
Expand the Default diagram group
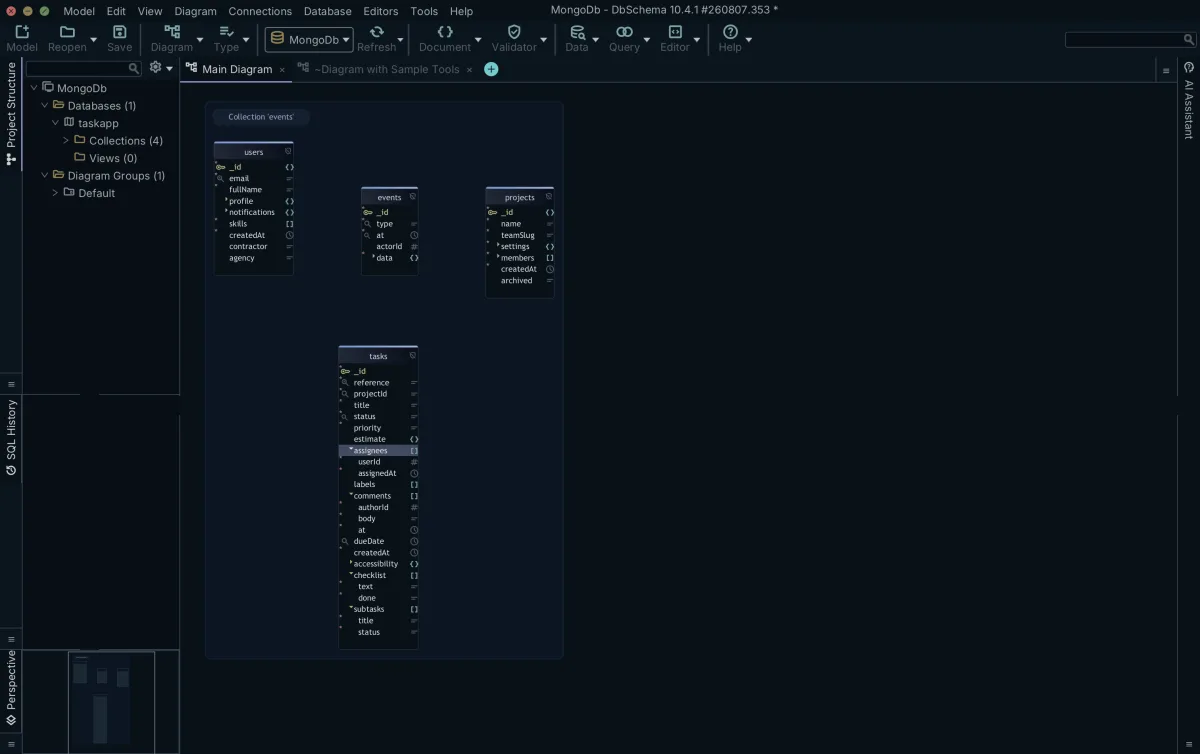click(55, 193)
